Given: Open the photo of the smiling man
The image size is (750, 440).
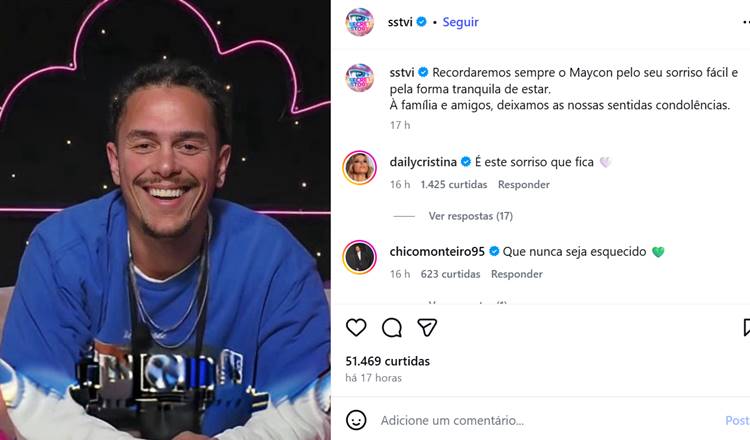Looking at the screenshot, I should tap(165, 220).
